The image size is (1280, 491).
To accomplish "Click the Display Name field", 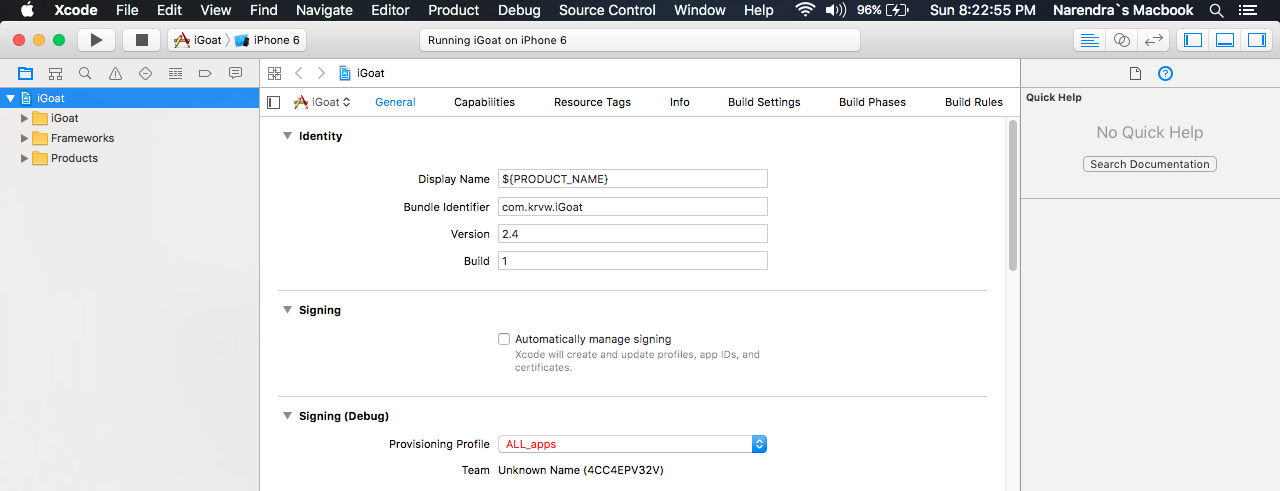I will tap(633, 179).
